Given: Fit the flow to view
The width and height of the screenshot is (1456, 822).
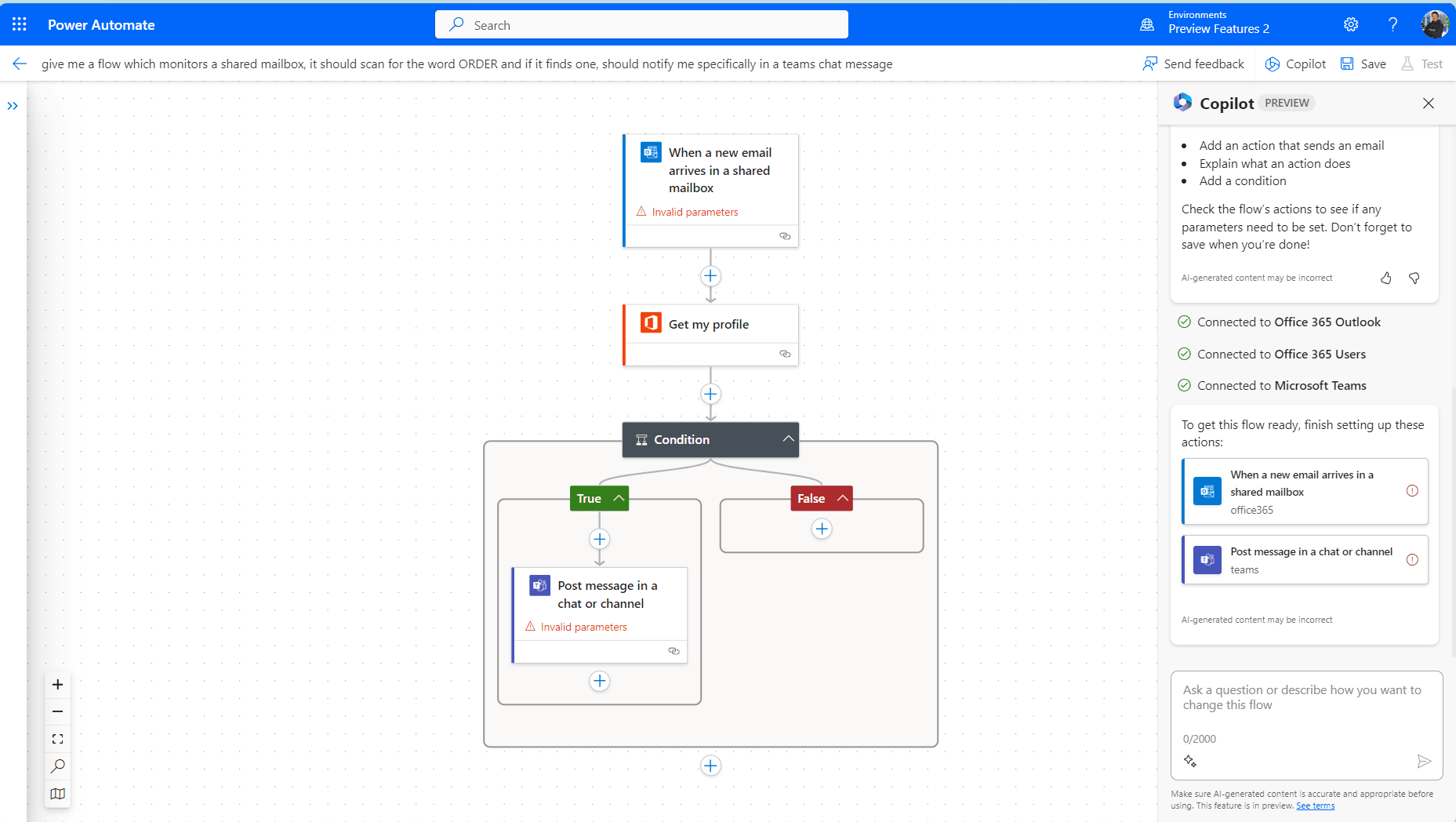Looking at the screenshot, I should (57, 739).
